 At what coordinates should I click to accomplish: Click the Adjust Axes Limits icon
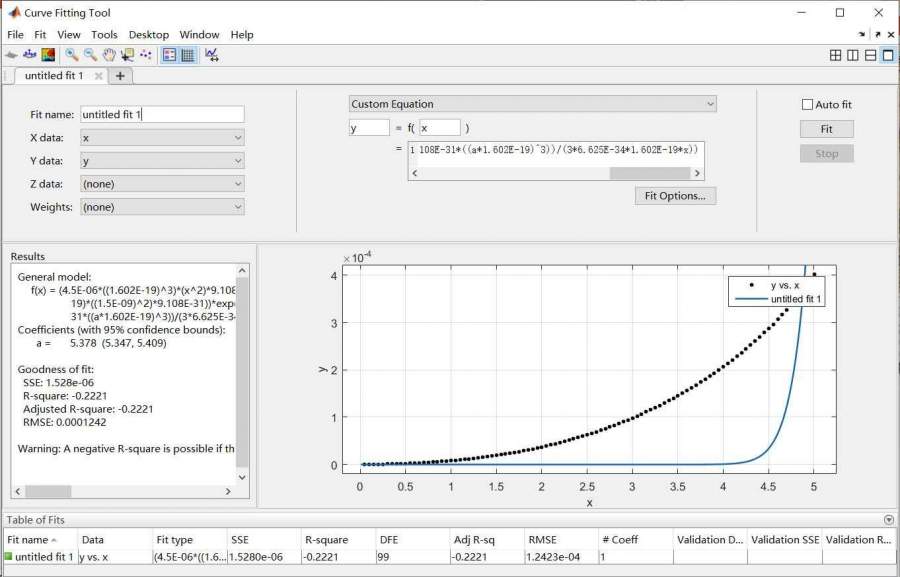pyautogui.click(x=212, y=55)
